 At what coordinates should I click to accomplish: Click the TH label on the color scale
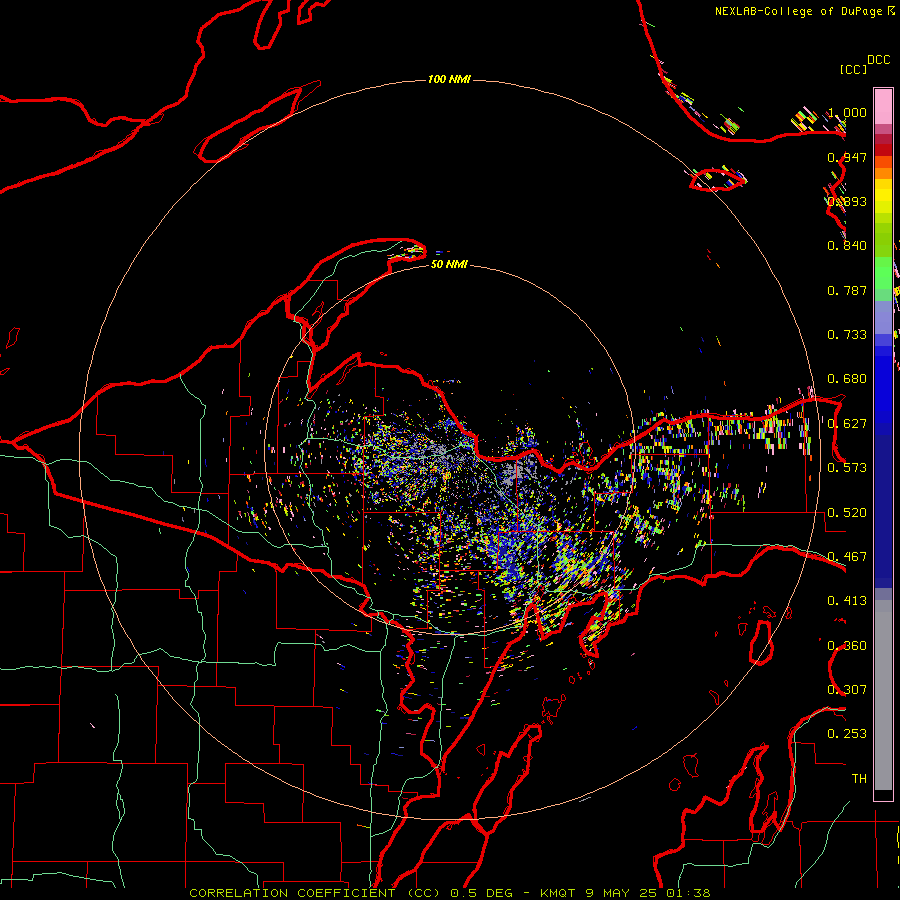pyautogui.click(x=859, y=779)
